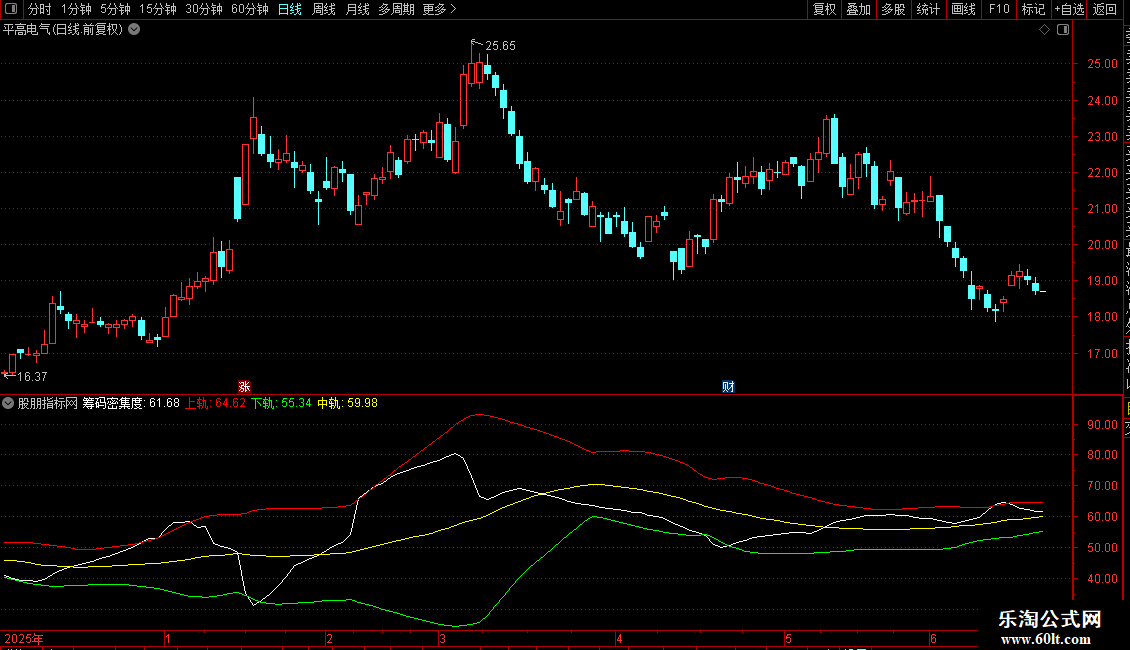Viewport: 1130px width, 650px height.
Task: Click the yellow 中轨: 59.98 legend
Action: tap(347, 404)
